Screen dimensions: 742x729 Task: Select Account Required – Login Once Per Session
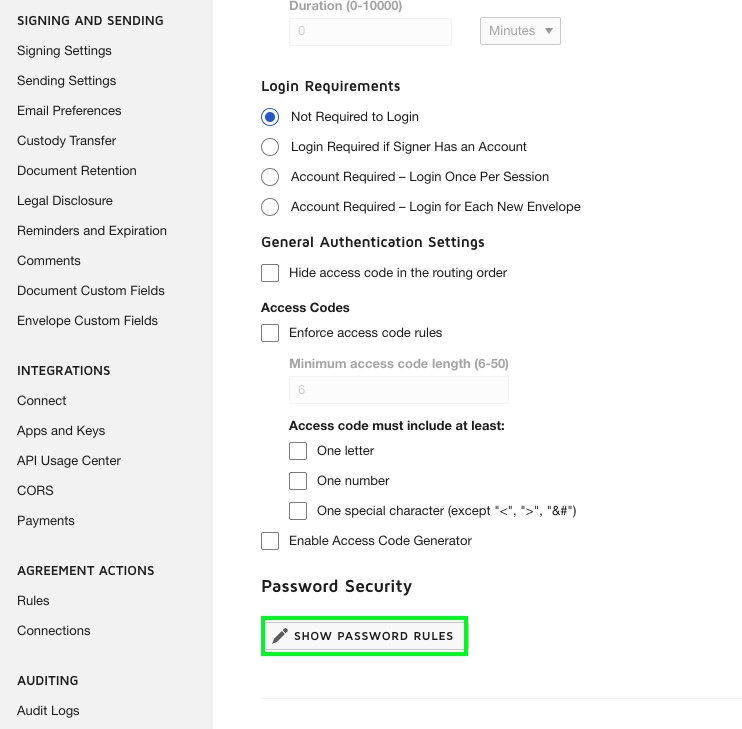(x=270, y=177)
